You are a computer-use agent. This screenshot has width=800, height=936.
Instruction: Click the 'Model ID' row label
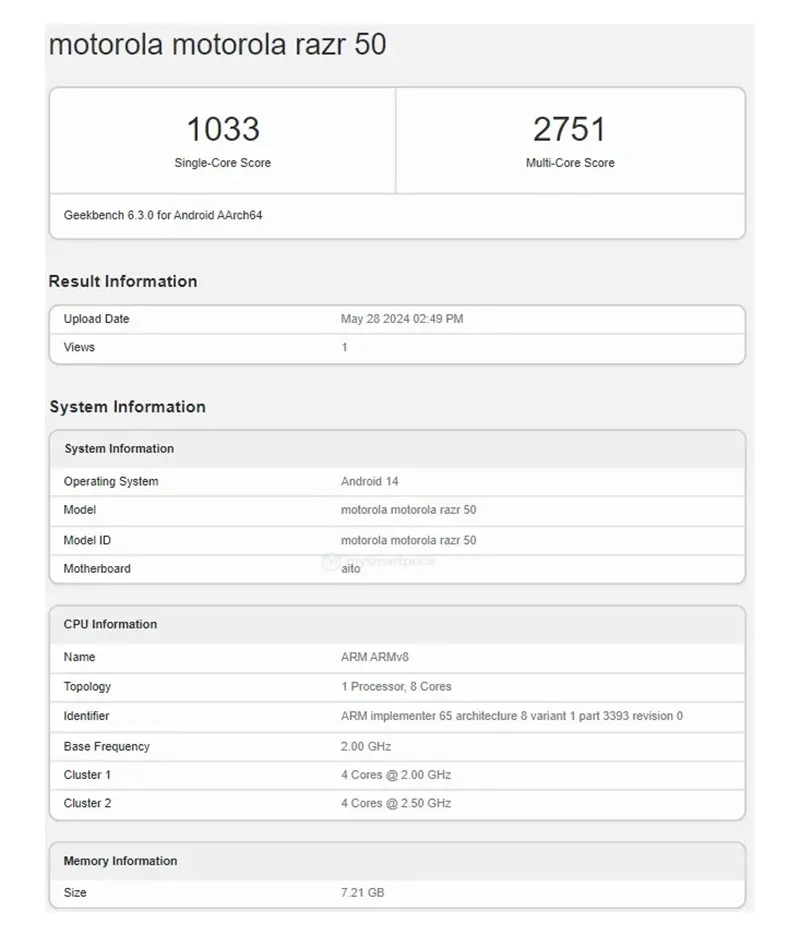coord(87,540)
